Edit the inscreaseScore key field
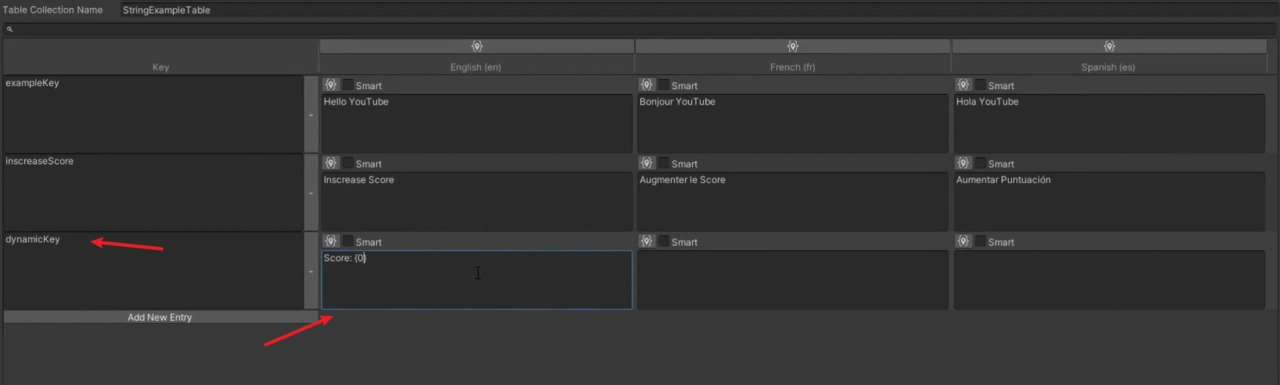 point(153,193)
